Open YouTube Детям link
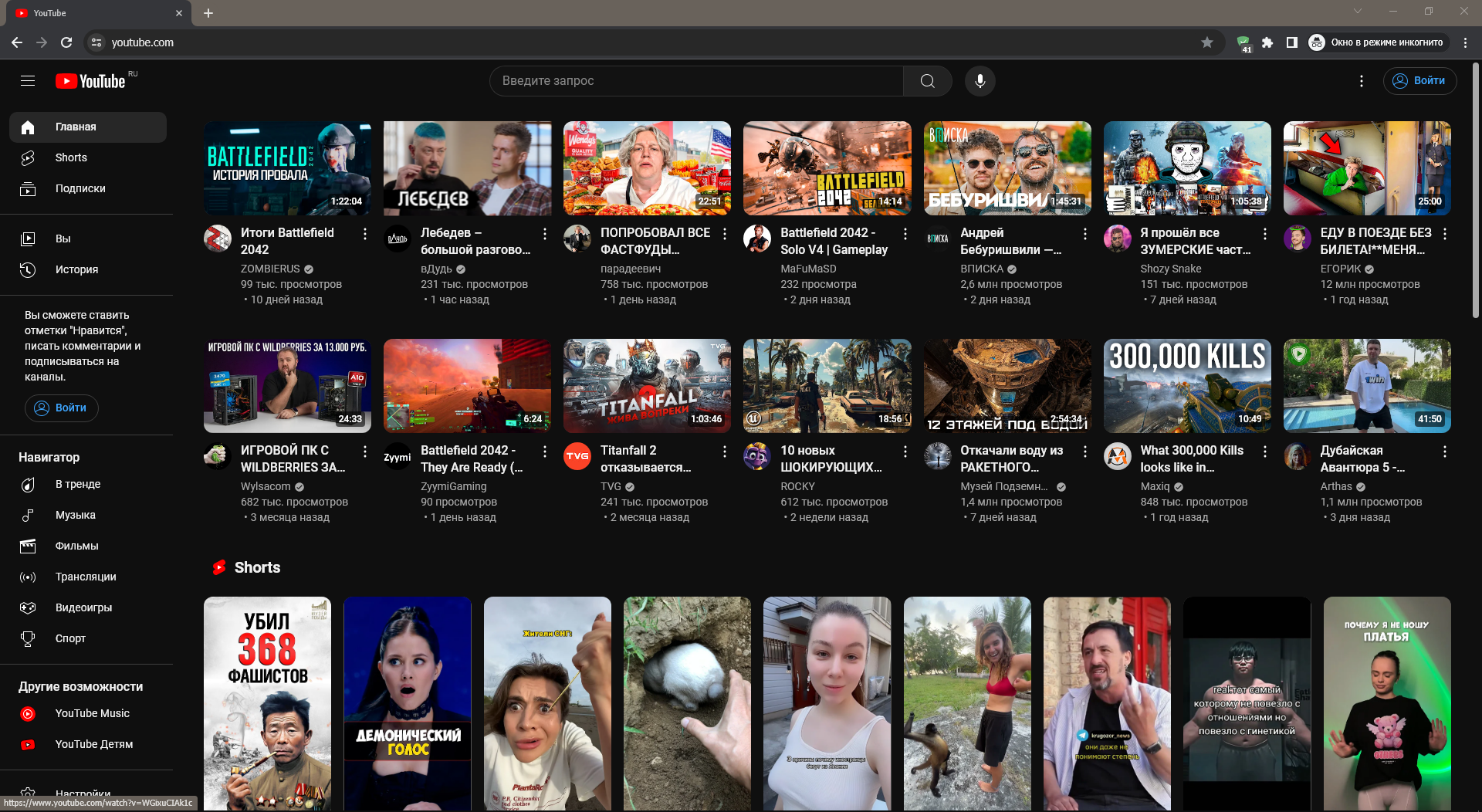 88,745
